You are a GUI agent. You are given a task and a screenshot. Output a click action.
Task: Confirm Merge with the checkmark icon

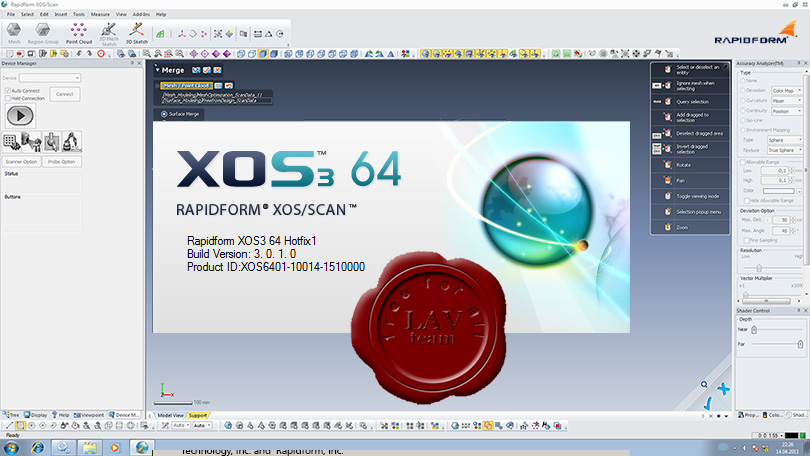click(x=207, y=70)
